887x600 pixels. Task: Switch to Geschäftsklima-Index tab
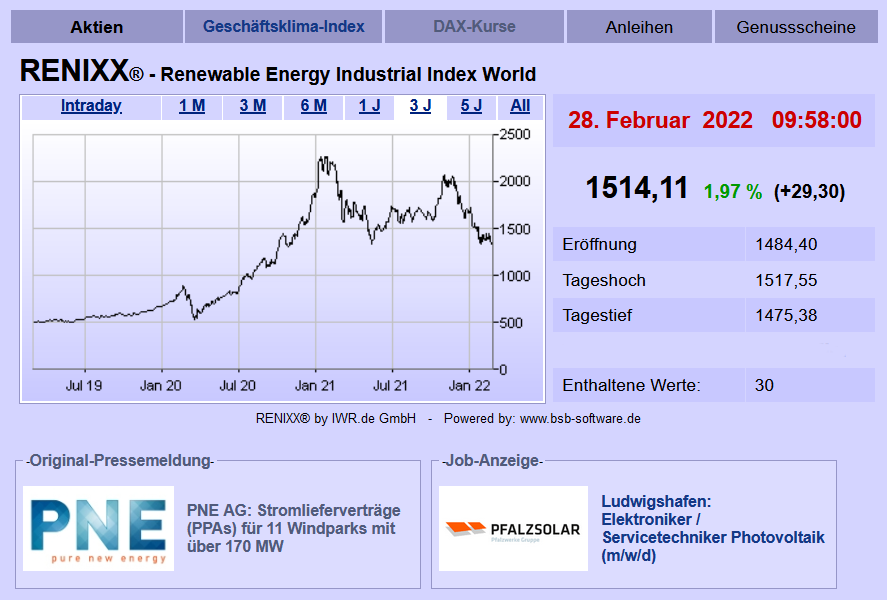(x=284, y=27)
